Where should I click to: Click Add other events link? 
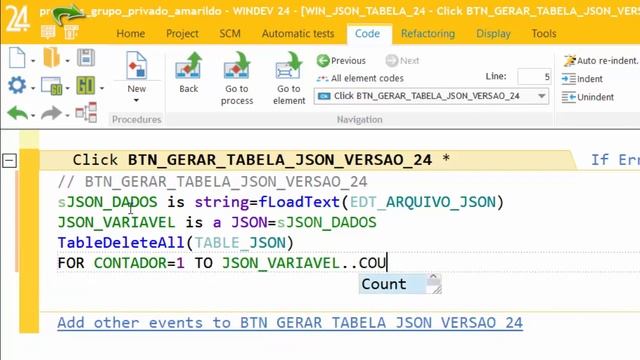[290, 323]
